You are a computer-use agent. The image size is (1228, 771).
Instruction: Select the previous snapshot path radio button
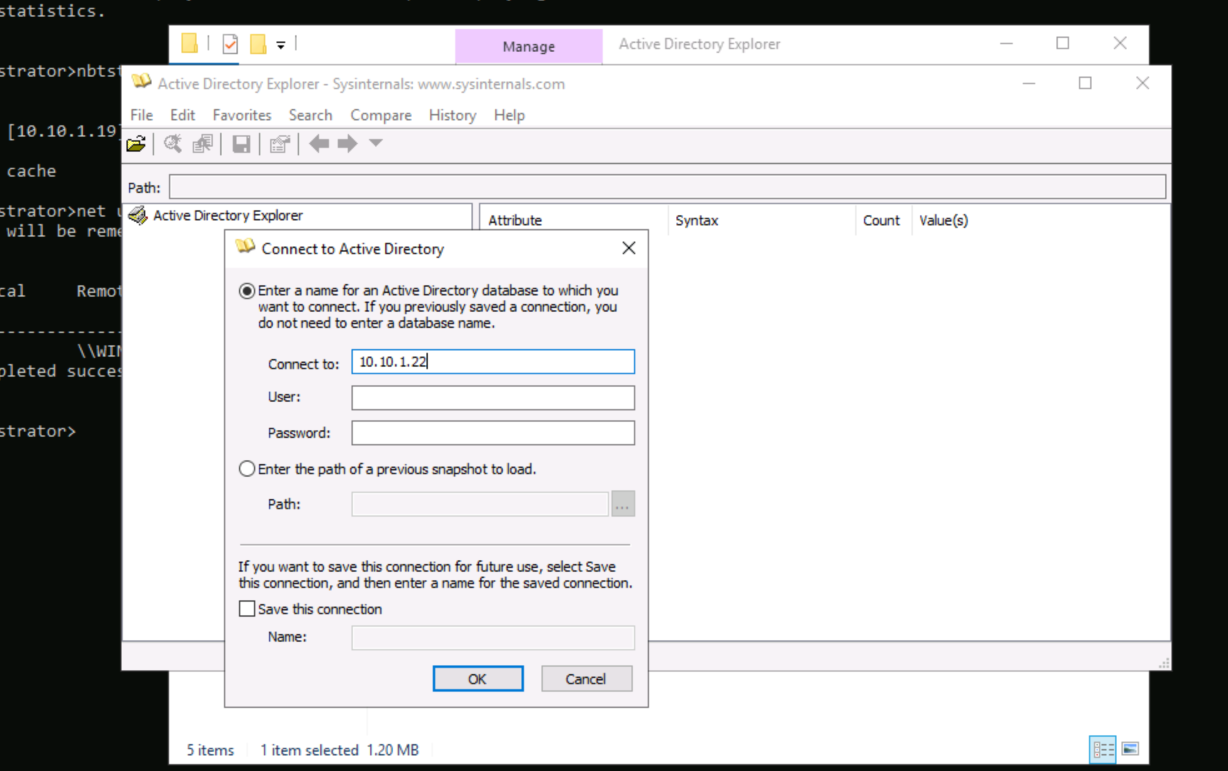click(x=247, y=469)
